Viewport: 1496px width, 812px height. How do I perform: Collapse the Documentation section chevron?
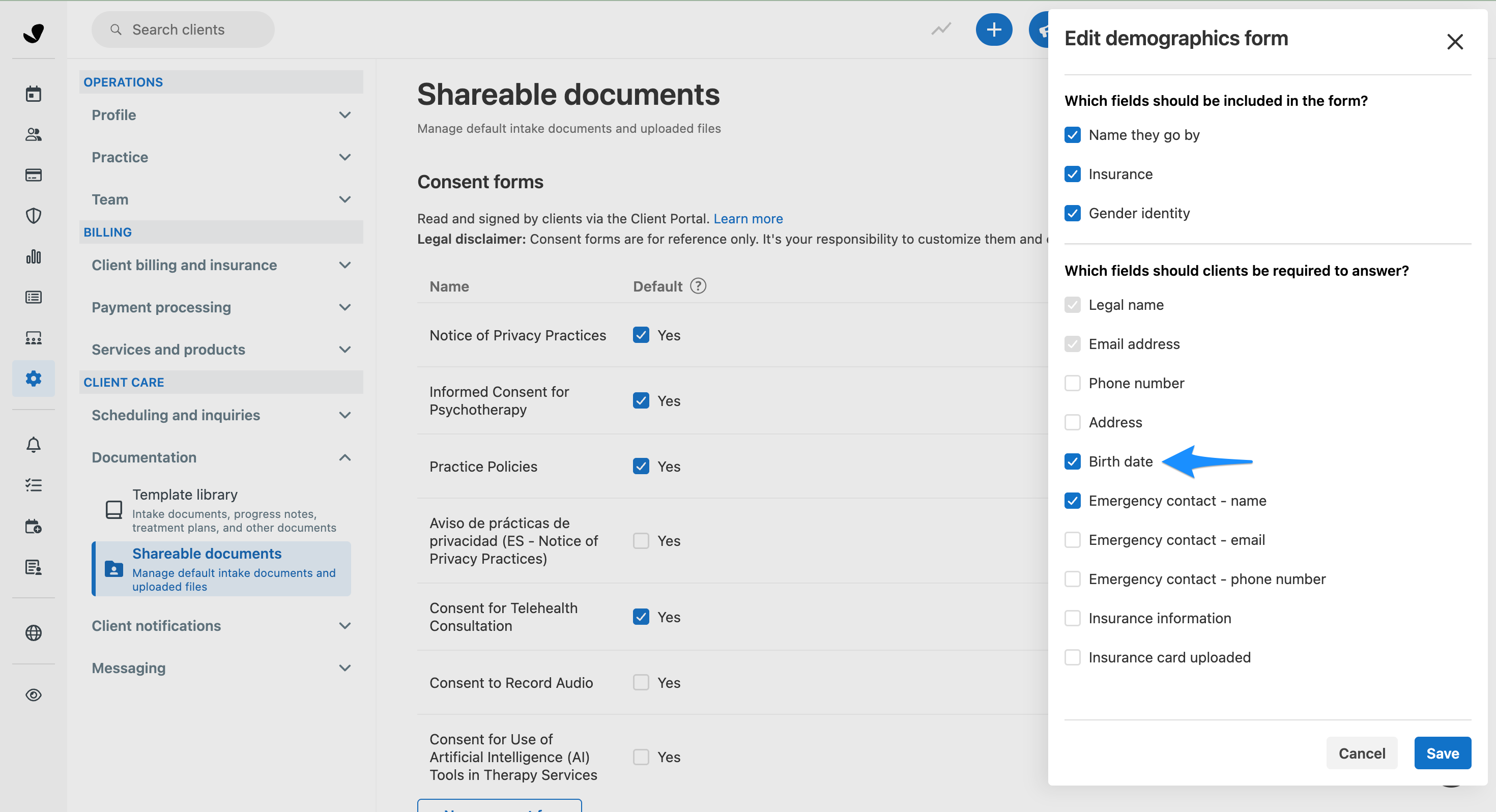pyautogui.click(x=345, y=457)
